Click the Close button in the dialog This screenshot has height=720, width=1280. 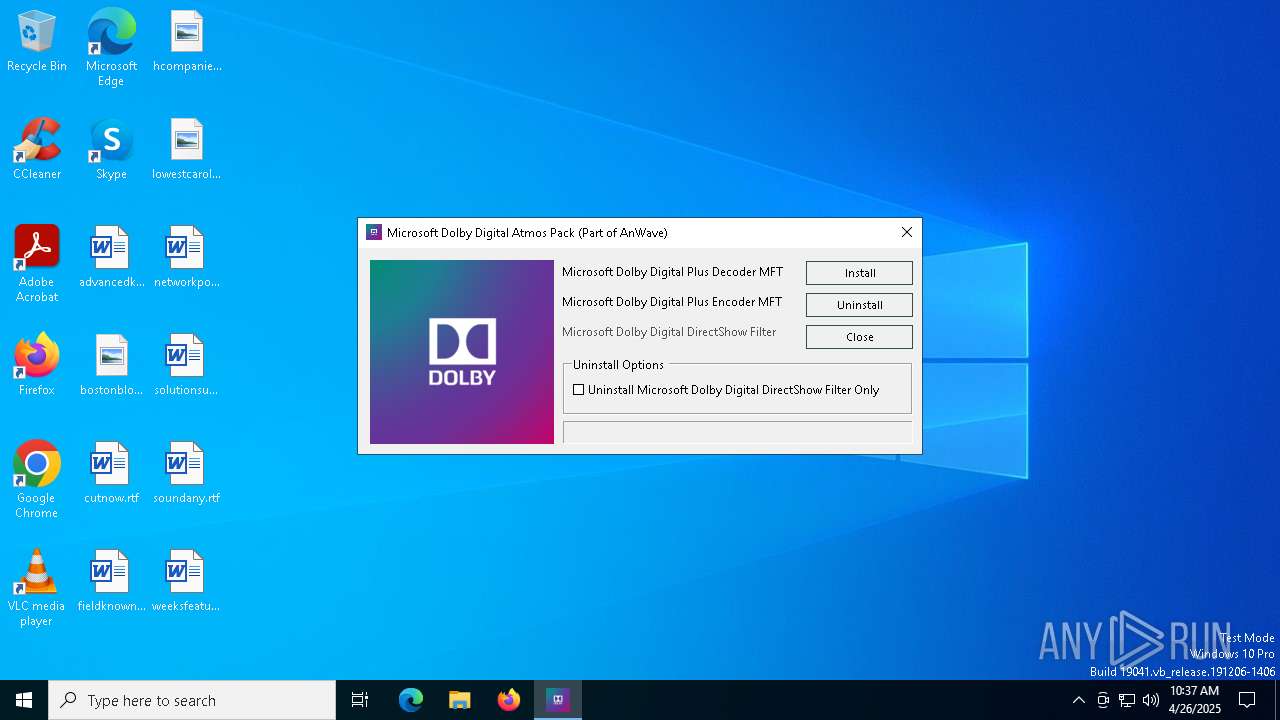859,337
